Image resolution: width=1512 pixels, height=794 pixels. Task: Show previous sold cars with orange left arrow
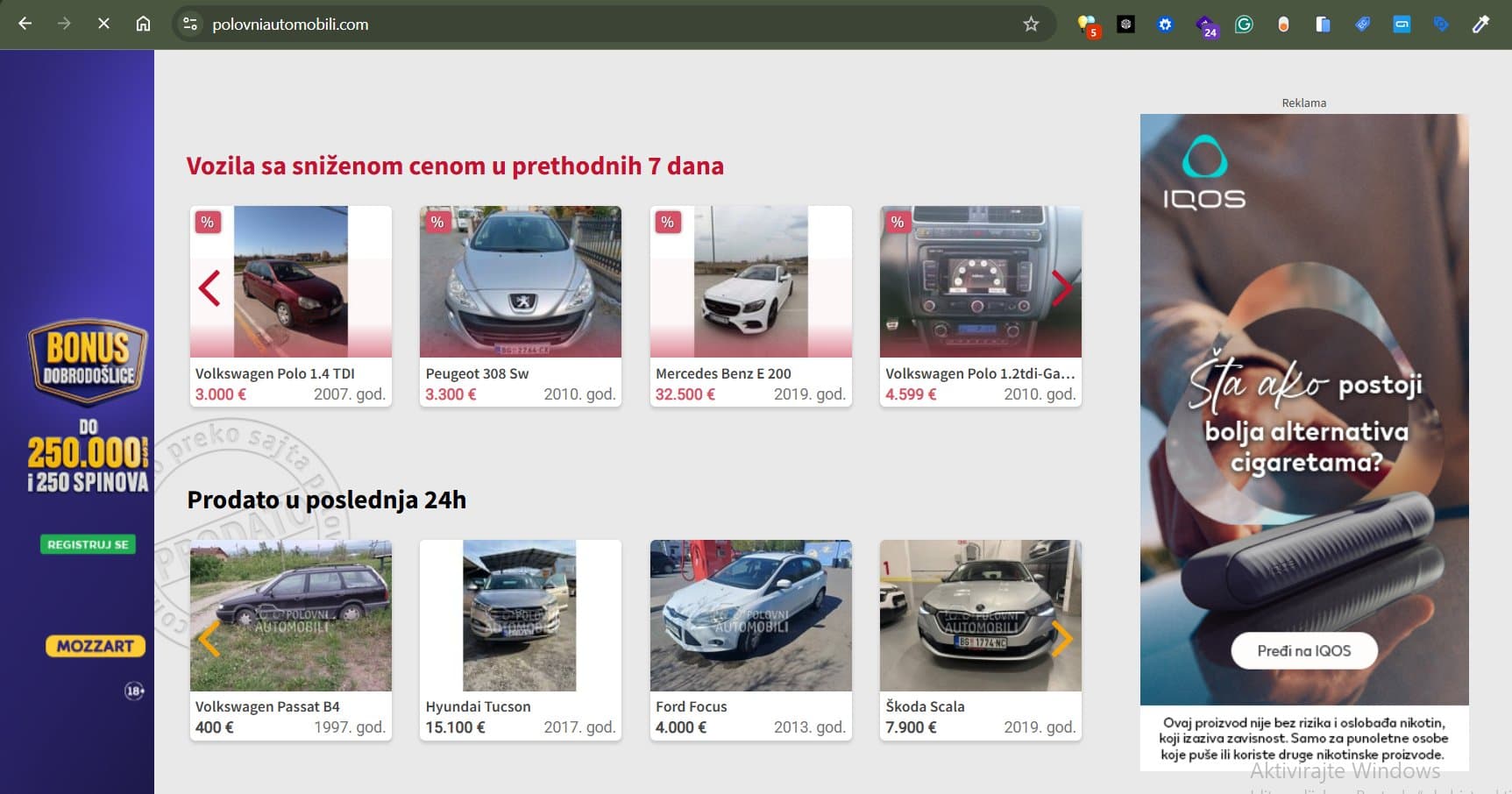(209, 639)
